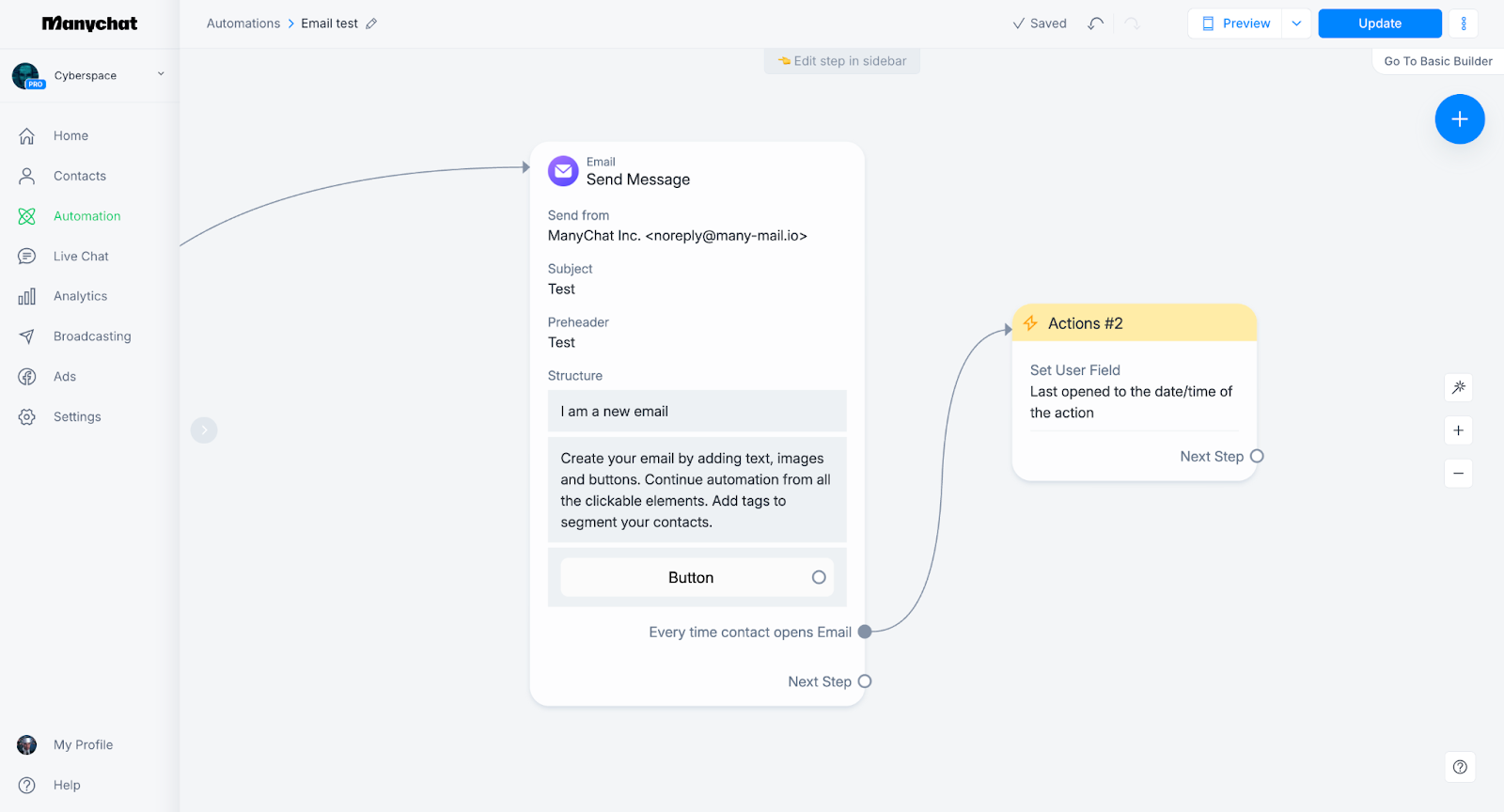The height and width of the screenshot is (812, 1504).
Task: Click the Every time contact opens Email connector
Action: [x=865, y=632]
